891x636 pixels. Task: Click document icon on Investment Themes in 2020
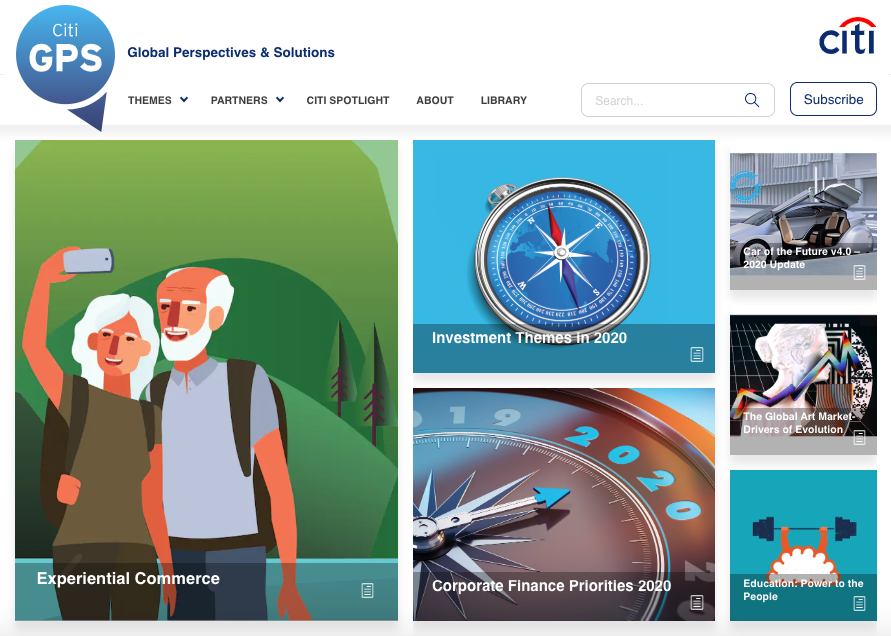pyautogui.click(x=697, y=354)
